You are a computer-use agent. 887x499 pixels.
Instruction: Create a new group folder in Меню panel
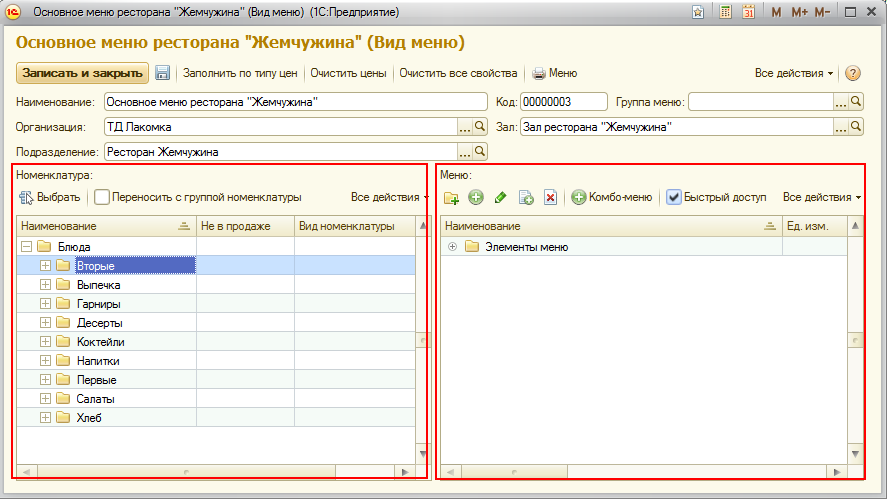click(x=451, y=198)
